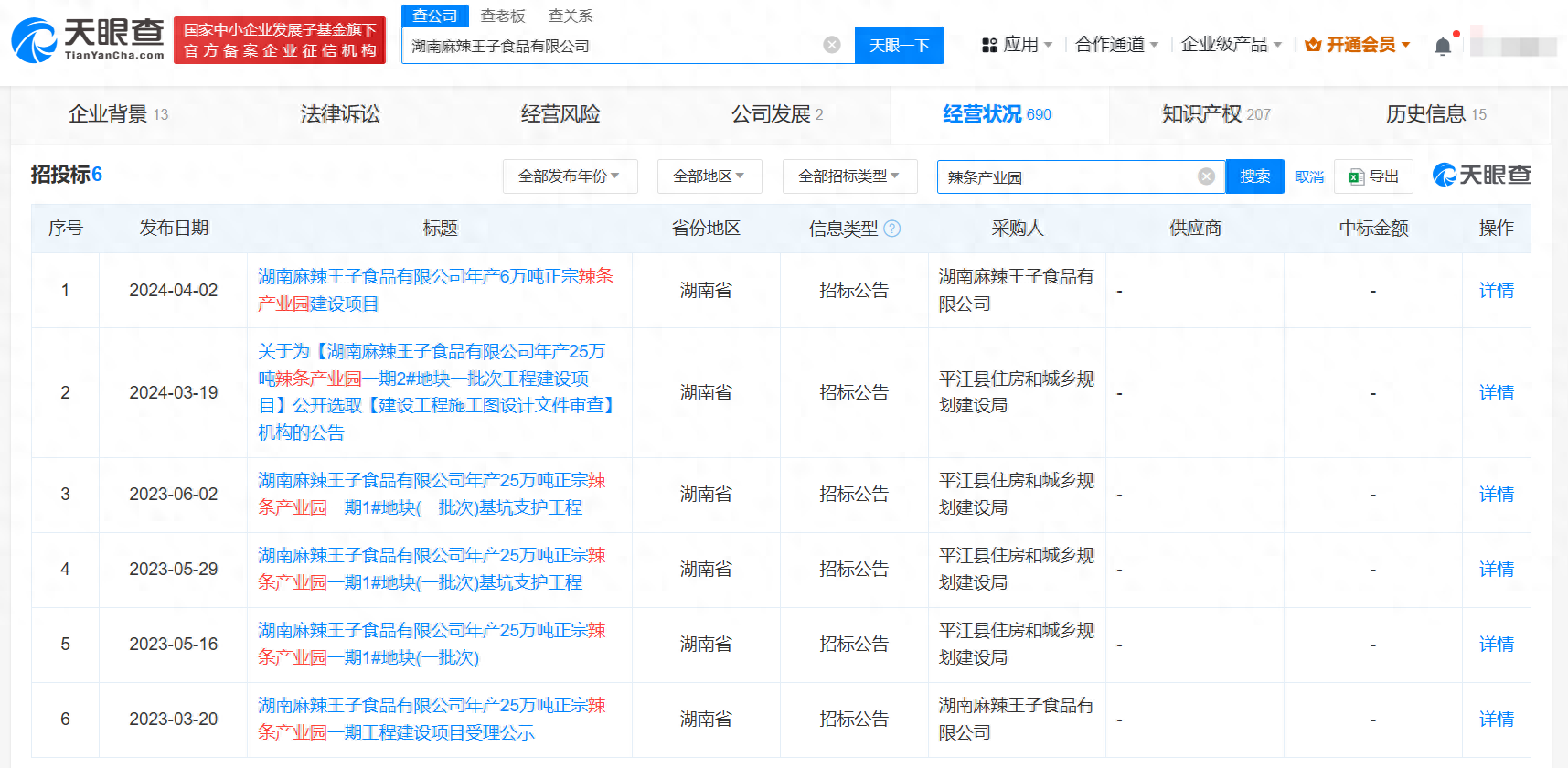Expand the 全部发布年份 dropdown
The image size is (1568, 768).
click(570, 176)
